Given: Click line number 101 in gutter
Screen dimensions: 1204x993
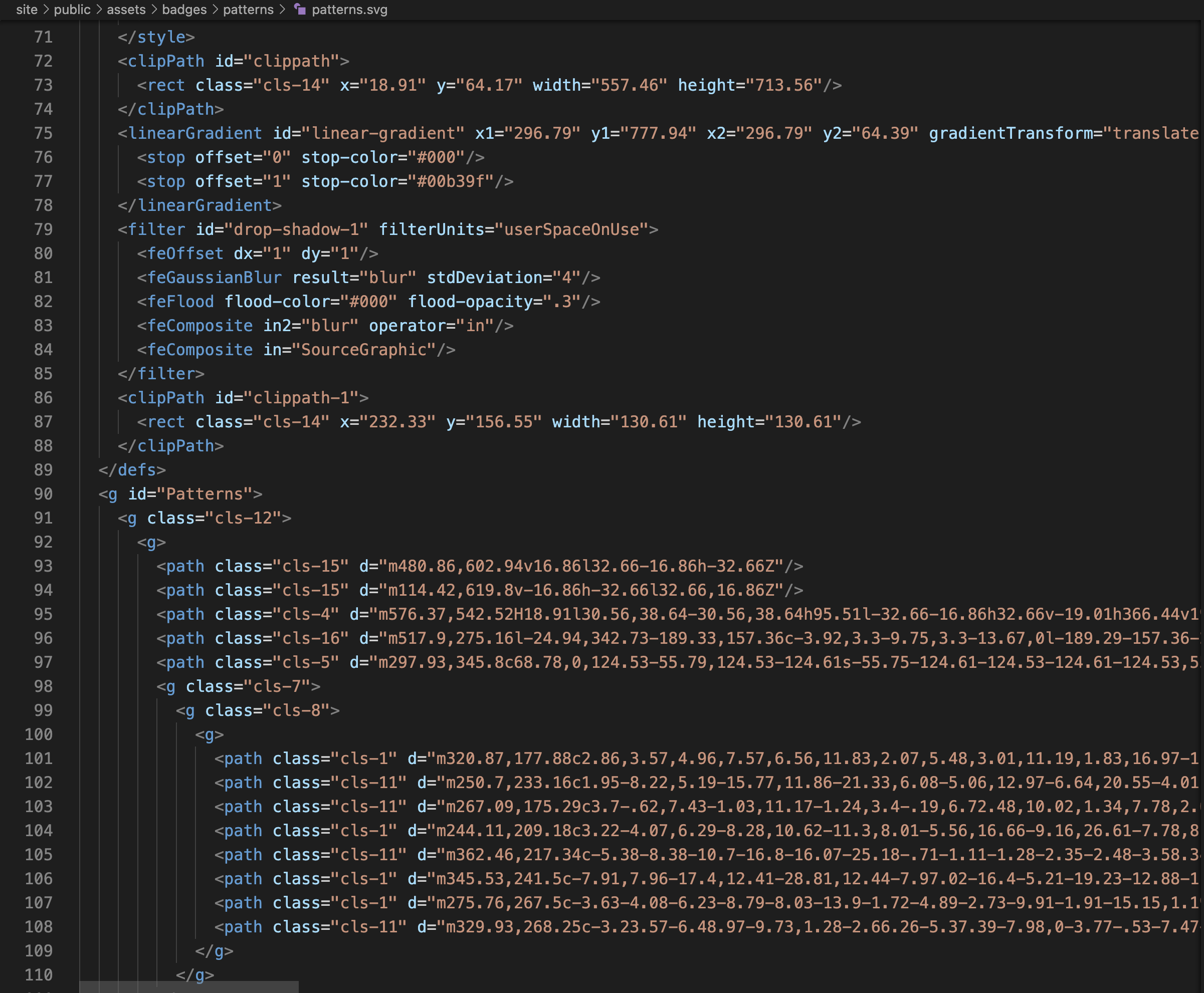Looking at the screenshot, I should [x=38, y=759].
